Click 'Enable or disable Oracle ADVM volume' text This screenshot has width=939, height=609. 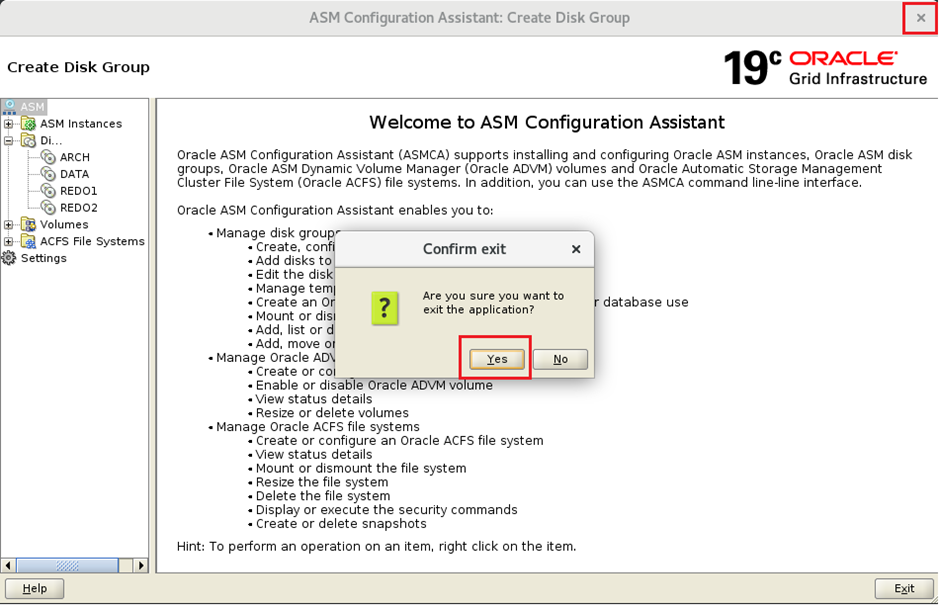[x=374, y=385]
